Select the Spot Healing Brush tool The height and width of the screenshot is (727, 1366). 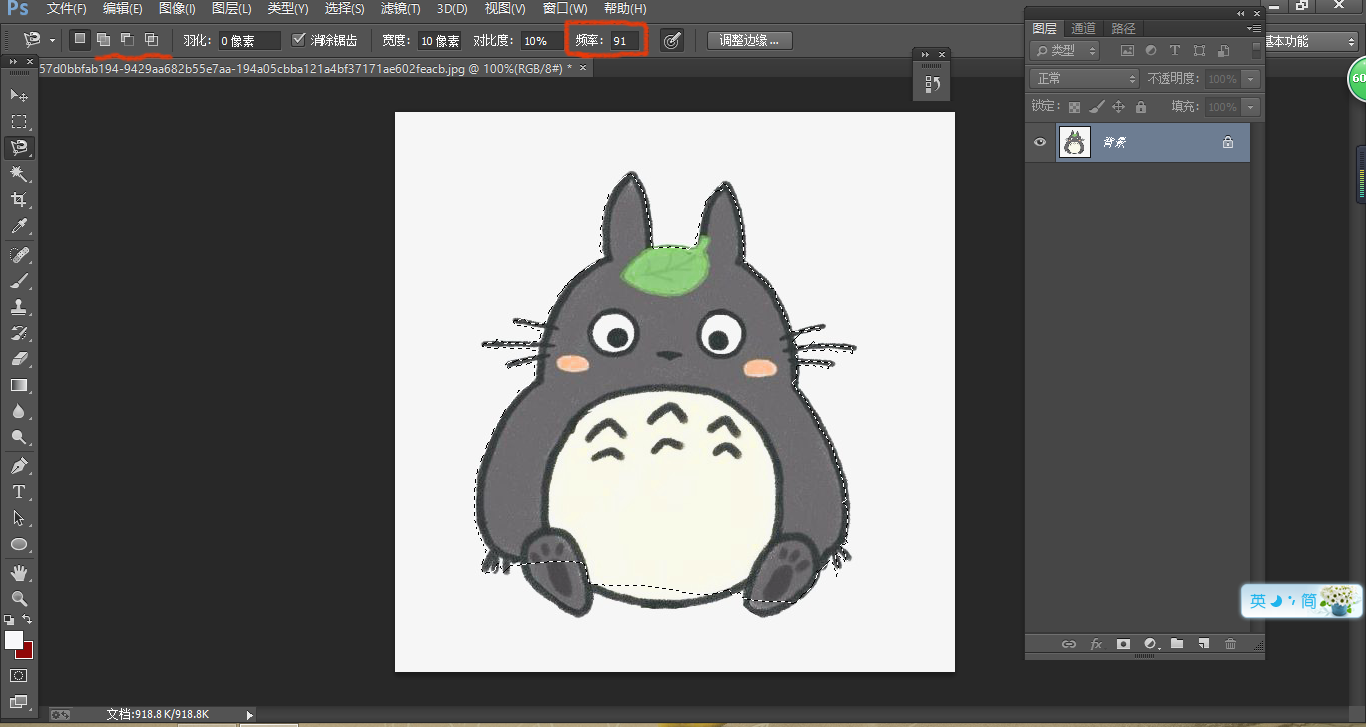[19, 255]
